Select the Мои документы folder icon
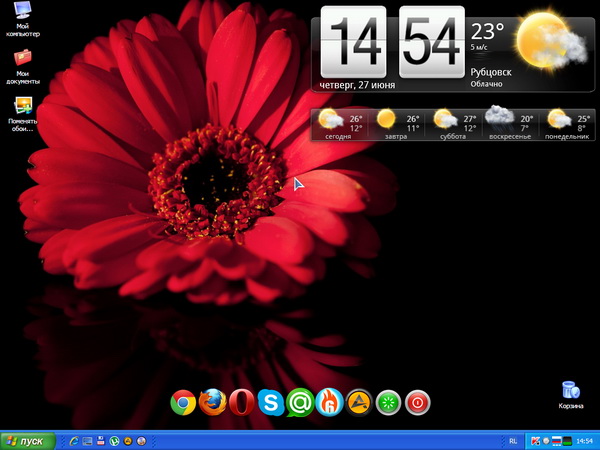600x450 pixels. pos(22,58)
